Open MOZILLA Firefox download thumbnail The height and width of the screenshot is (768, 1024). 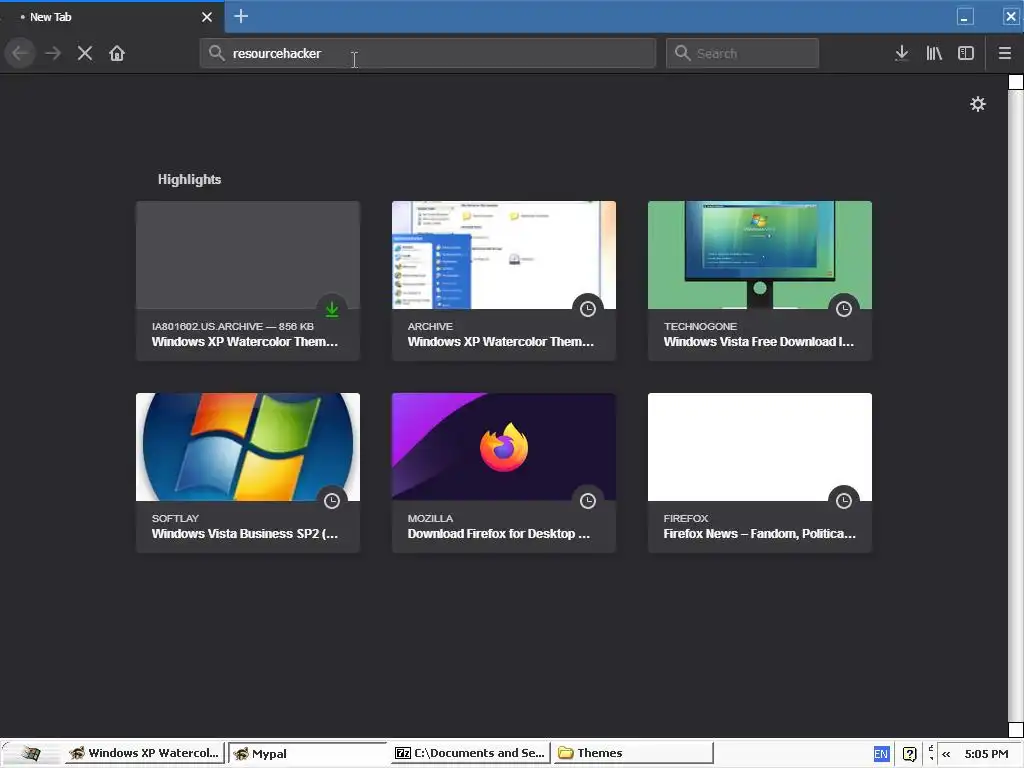tap(504, 447)
